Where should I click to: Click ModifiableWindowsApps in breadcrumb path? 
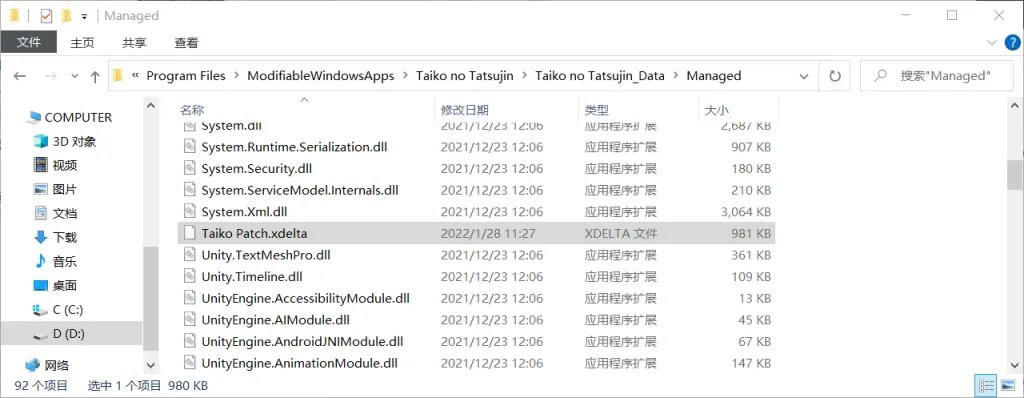(321, 76)
